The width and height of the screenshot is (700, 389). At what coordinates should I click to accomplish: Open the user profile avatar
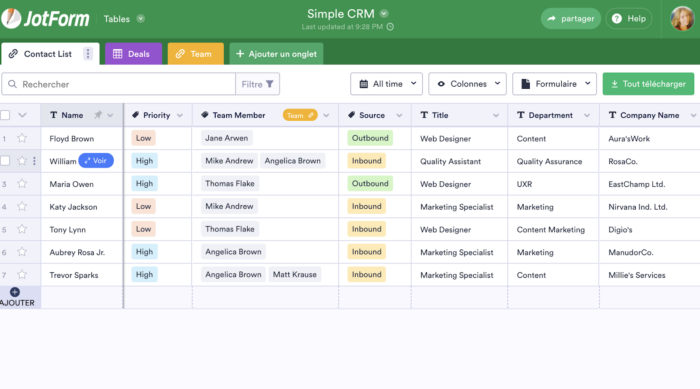pyautogui.click(x=682, y=19)
